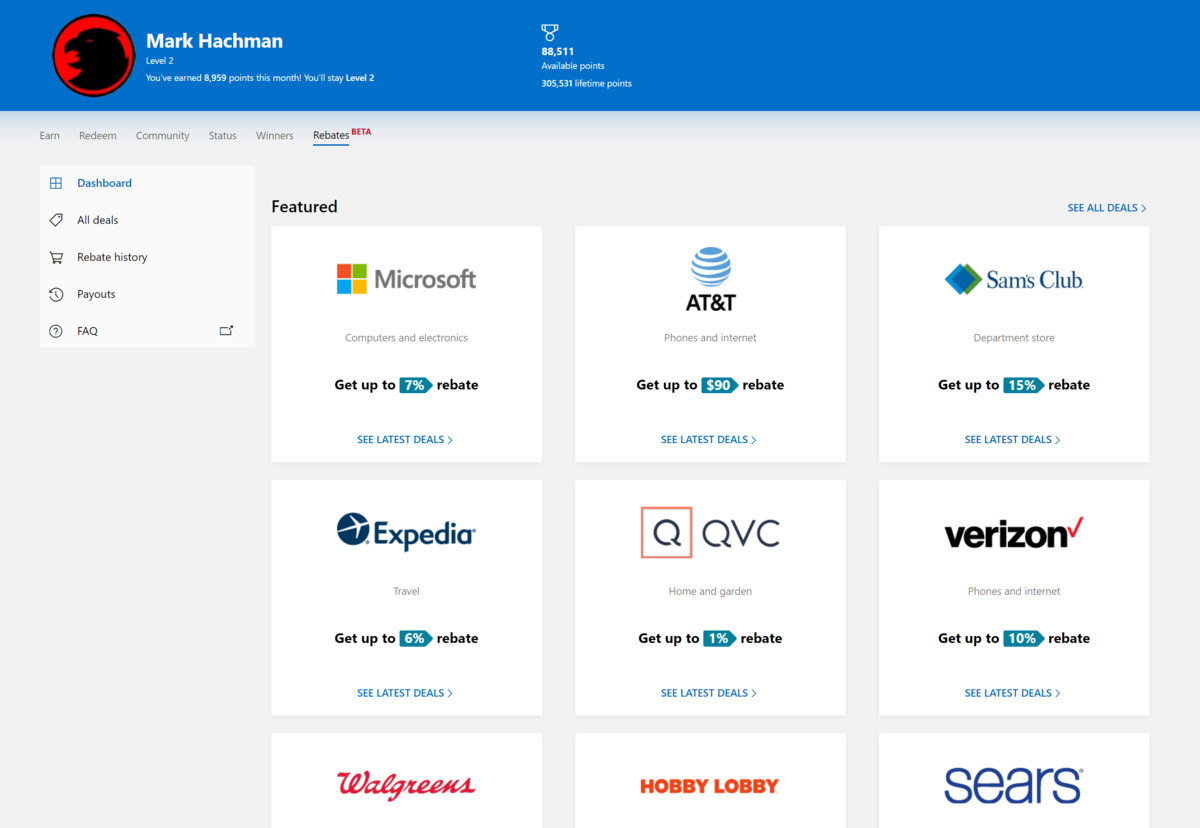1200x828 pixels.
Task: Click Mark Hachman's profile avatar
Action: click(93, 55)
